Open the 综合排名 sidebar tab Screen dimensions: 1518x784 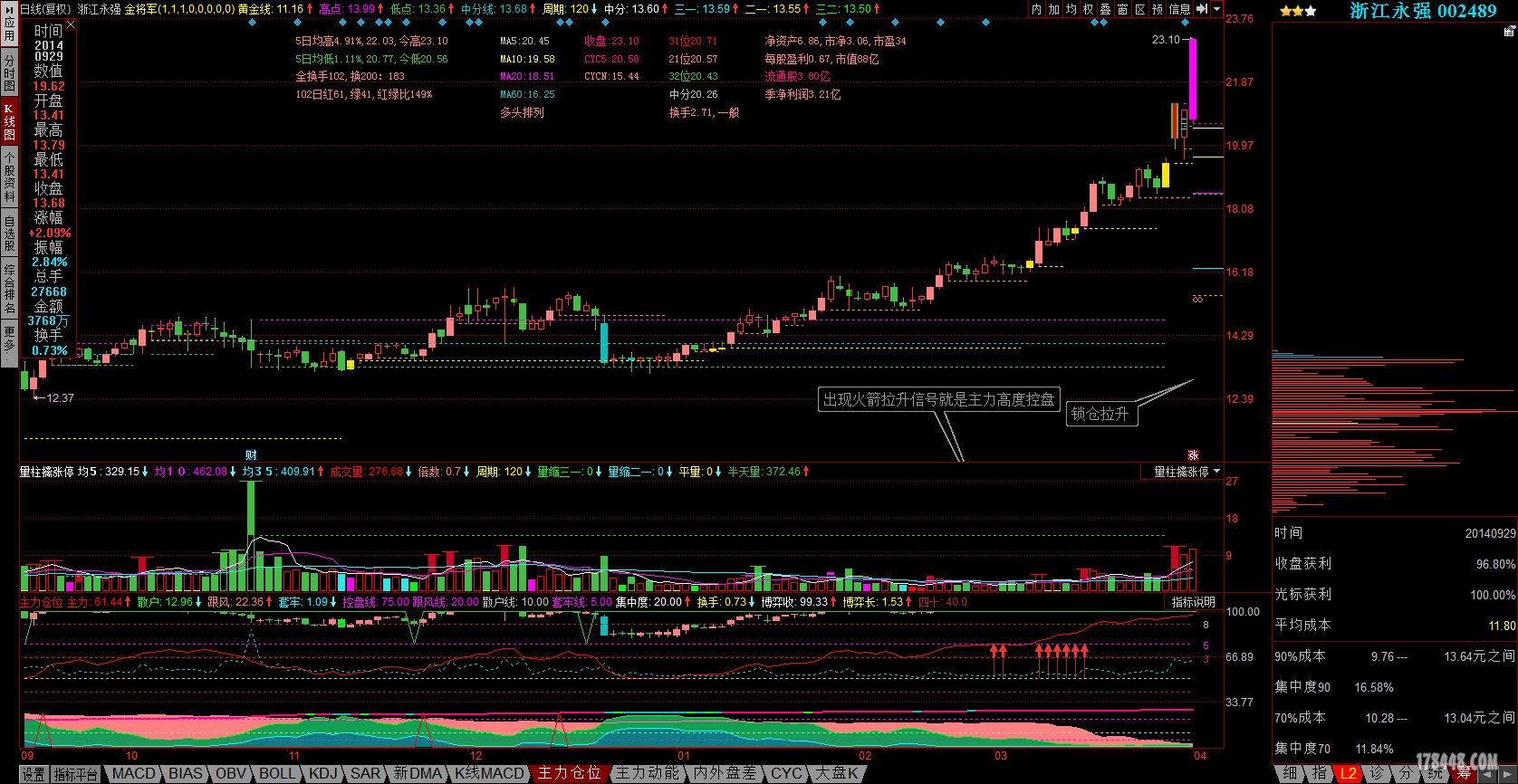[9, 289]
